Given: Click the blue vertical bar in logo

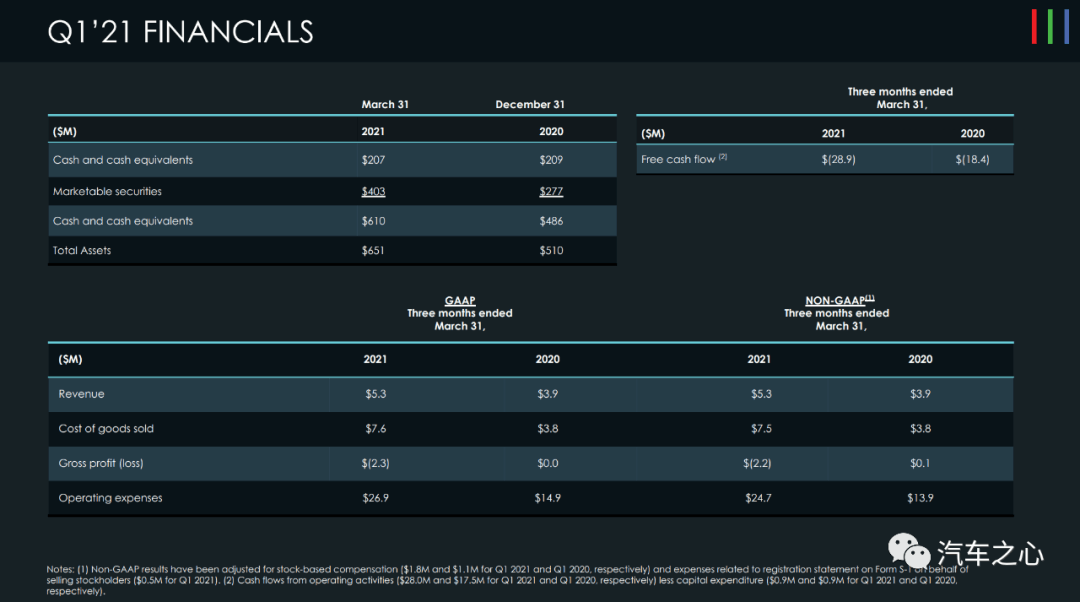Looking at the screenshot, I should pyautogui.click(x=1067, y=27).
